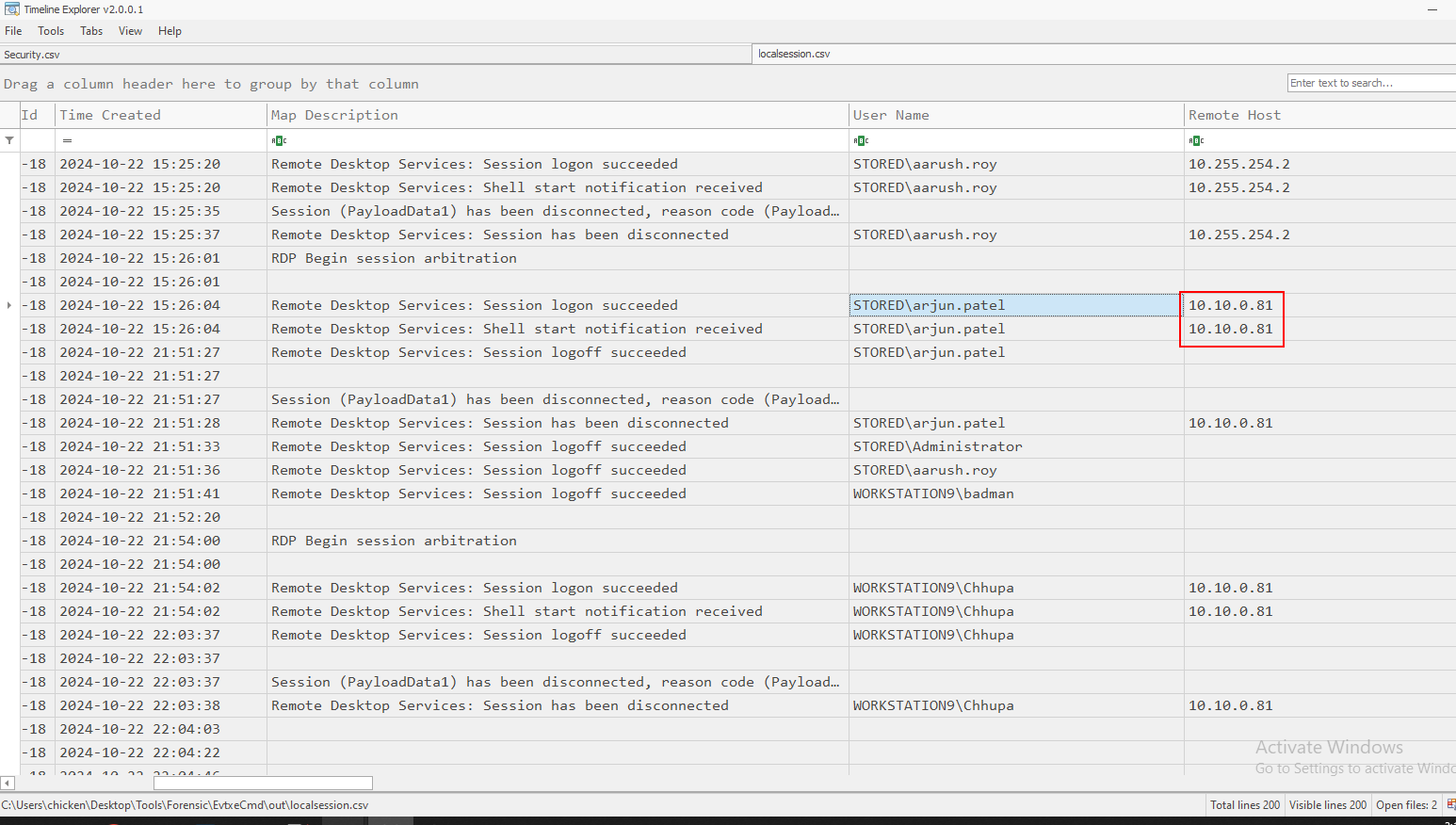Click the ABC filter icon under Remote Host
This screenshot has height=825, width=1456.
pyautogui.click(x=1195, y=140)
